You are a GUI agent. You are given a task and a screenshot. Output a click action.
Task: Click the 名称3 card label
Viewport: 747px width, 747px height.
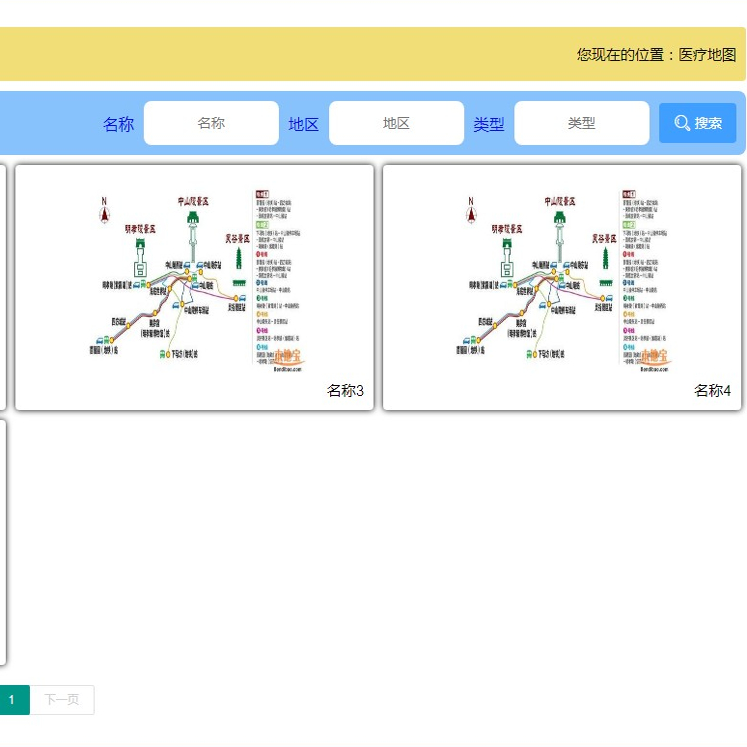point(345,391)
